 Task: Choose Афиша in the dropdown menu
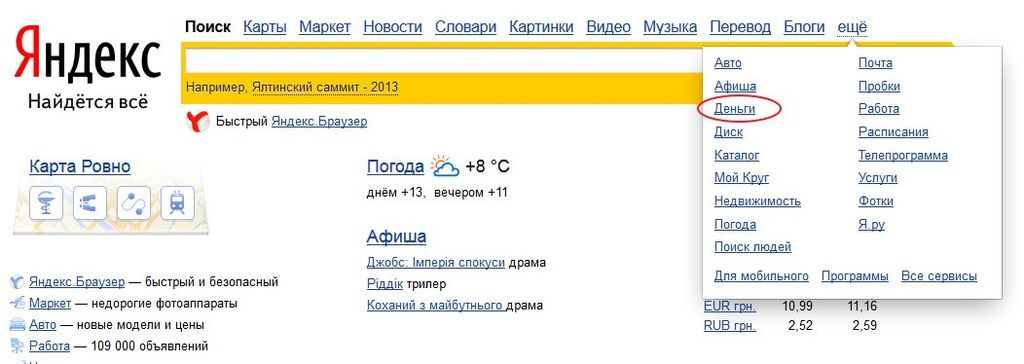click(735, 86)
